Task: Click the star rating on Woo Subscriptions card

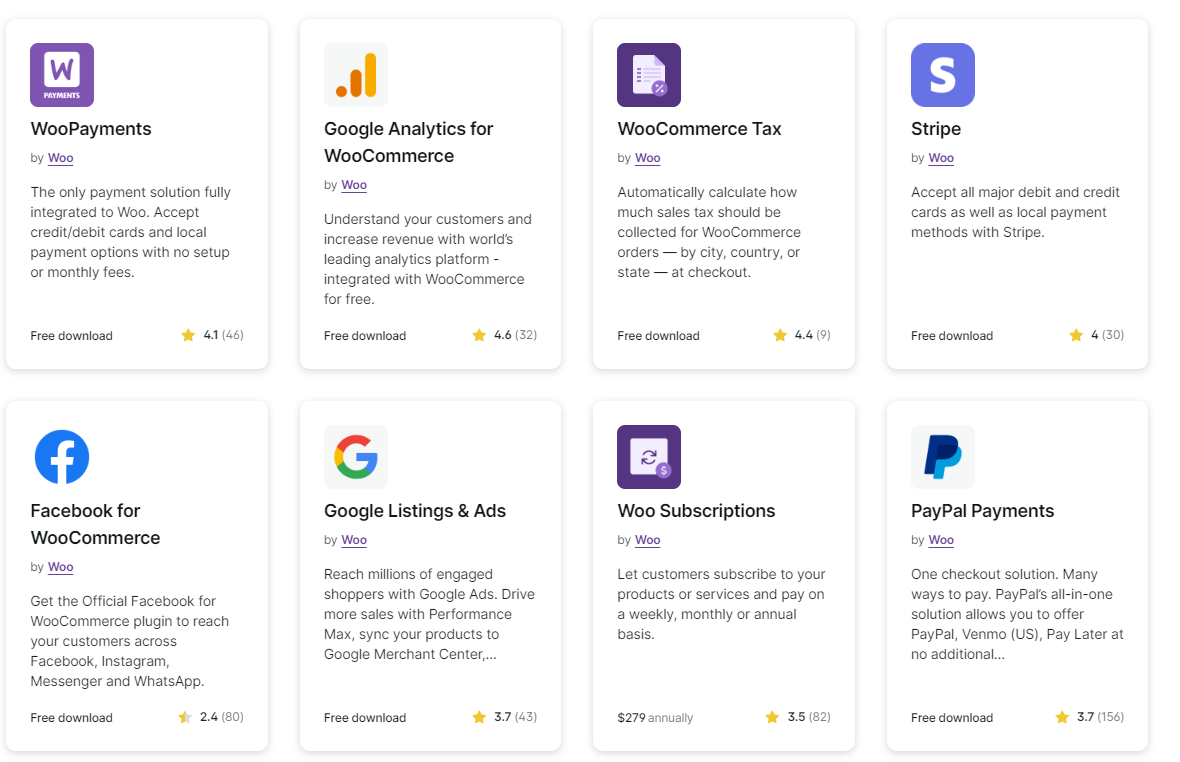Action: [772, 717]
